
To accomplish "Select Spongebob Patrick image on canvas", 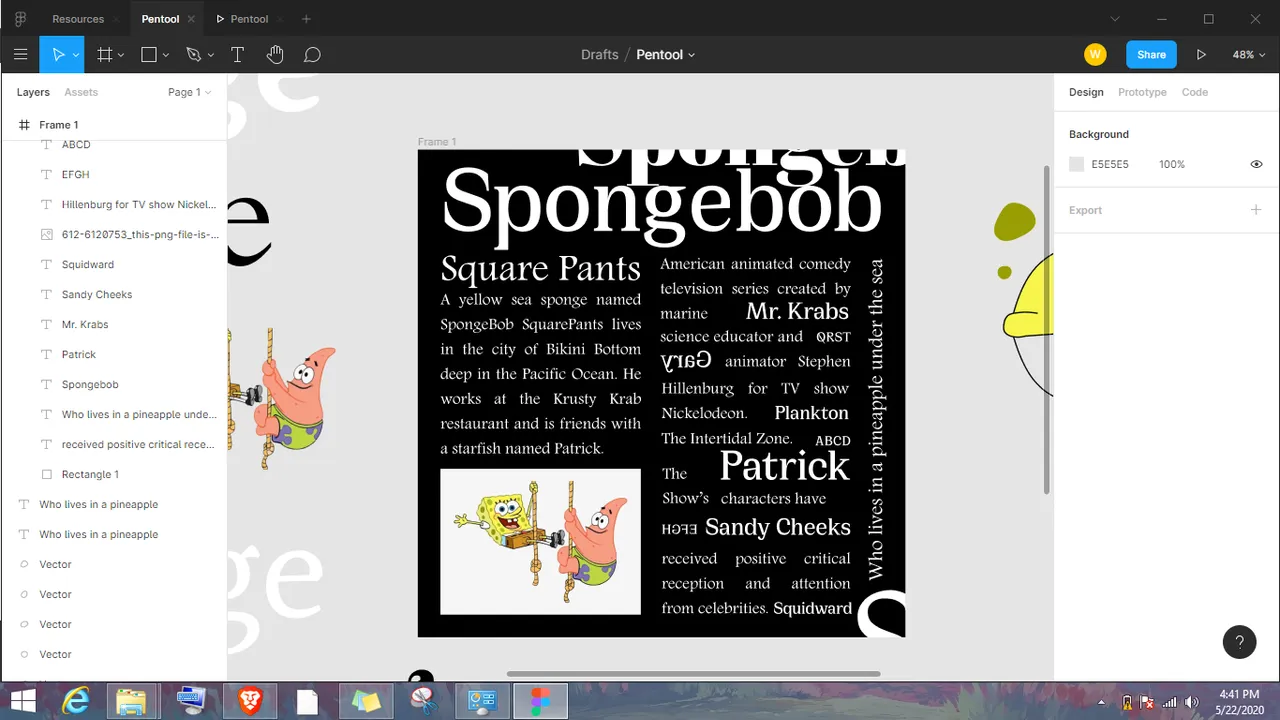I will coord(540,542).
